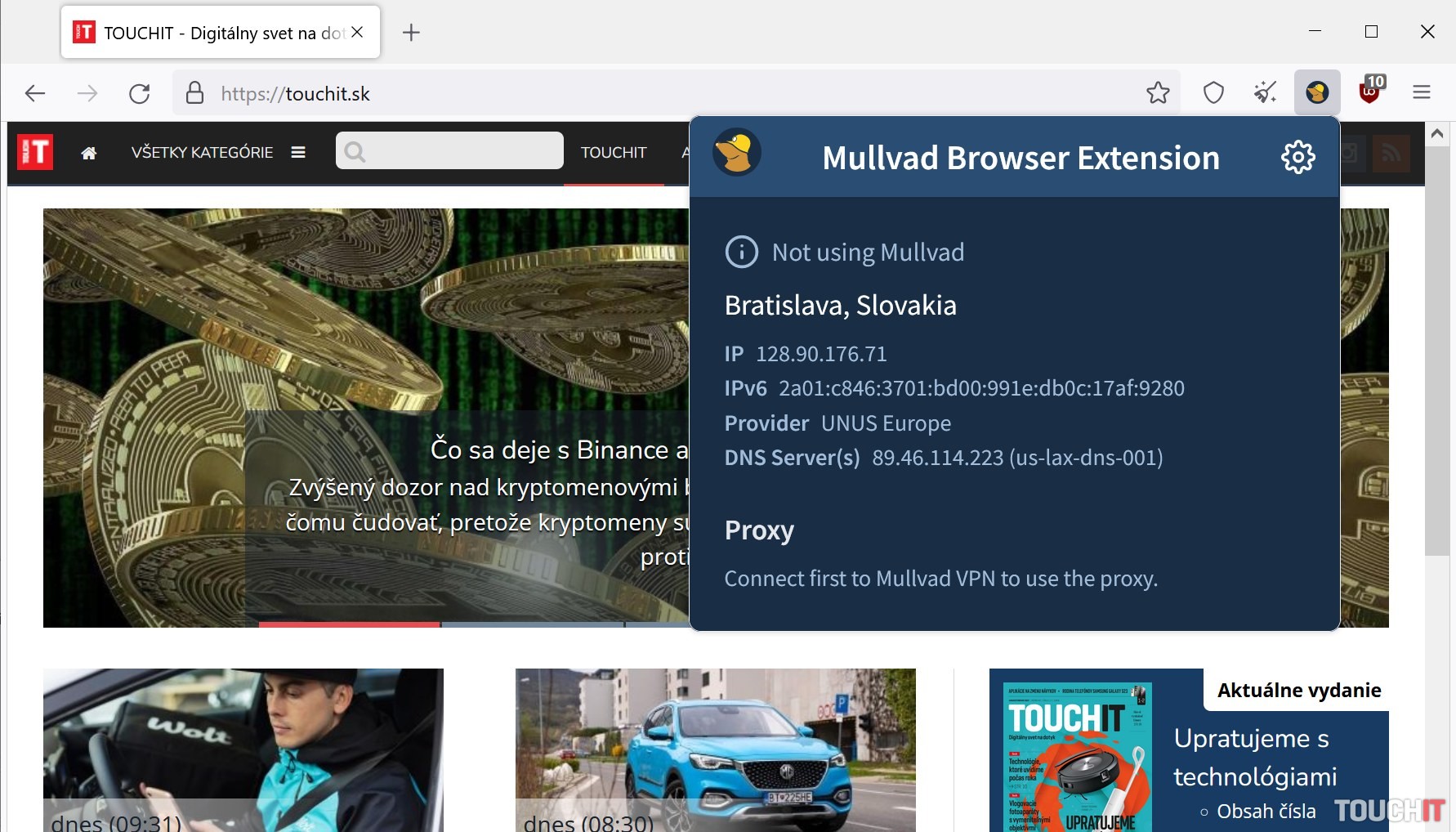Select the TOUCHIT navigation tab

613,153
